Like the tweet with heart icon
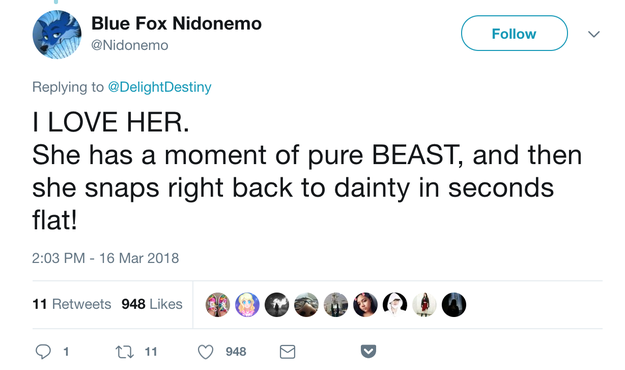The height and width of the screenshot is (370, 625). coord(206,352)
